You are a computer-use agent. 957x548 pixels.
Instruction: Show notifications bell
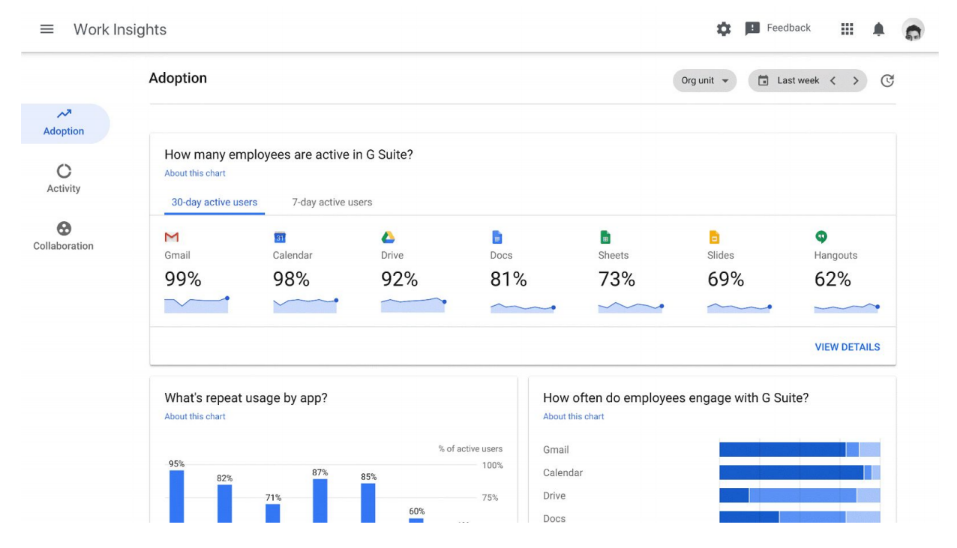[x=878, y=29]
